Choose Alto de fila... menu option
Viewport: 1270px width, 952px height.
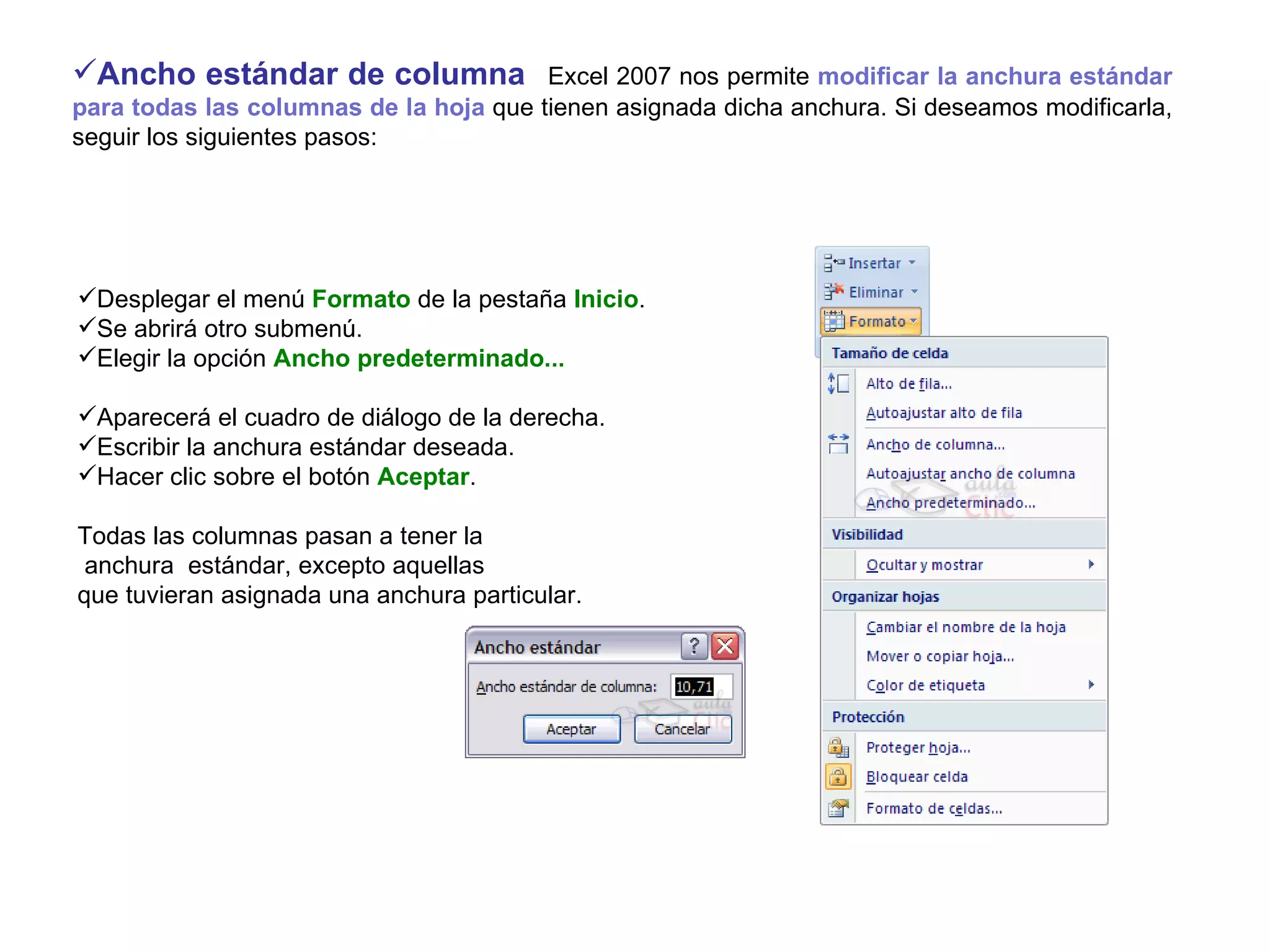click(908, 384)
